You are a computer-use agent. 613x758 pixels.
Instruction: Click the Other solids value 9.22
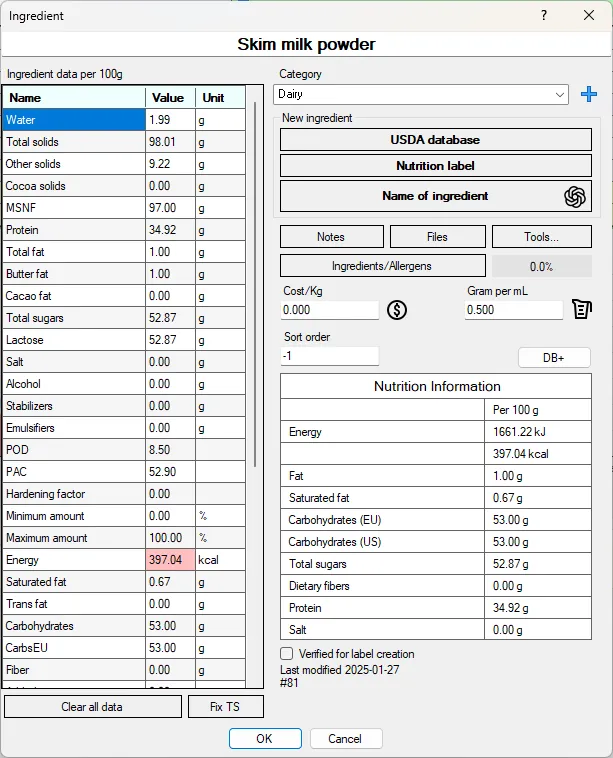point(170,164)
